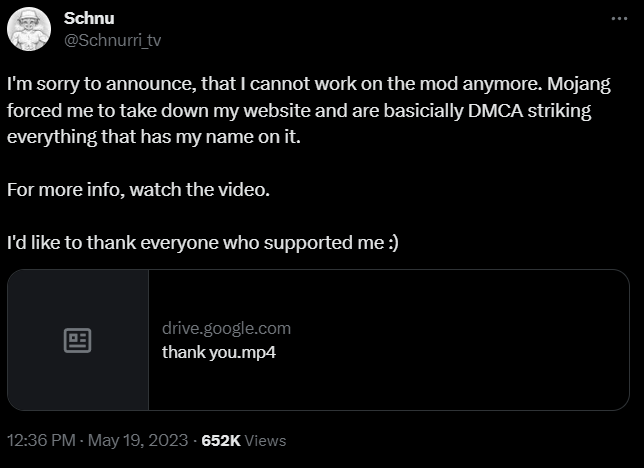Image resolution: width=644 pixels, height=468 pixels.
Task: Click the 12:36 PM timestamp
Action: tap(41, 440)
